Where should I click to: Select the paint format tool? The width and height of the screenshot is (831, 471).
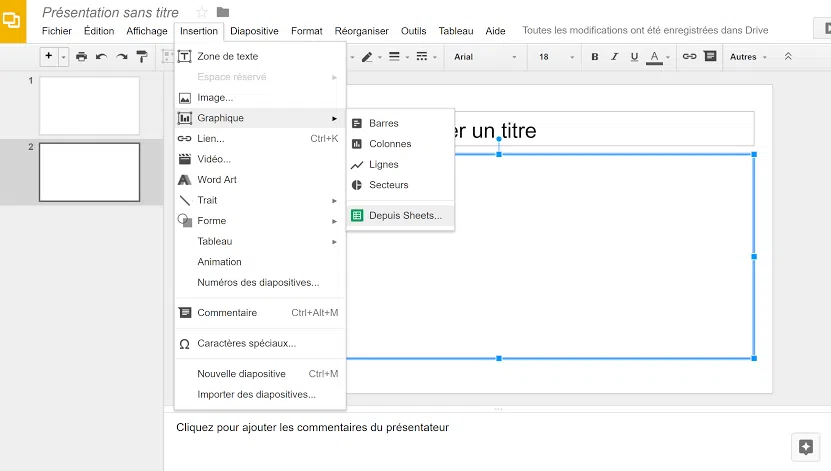click(x=142, y=57)
